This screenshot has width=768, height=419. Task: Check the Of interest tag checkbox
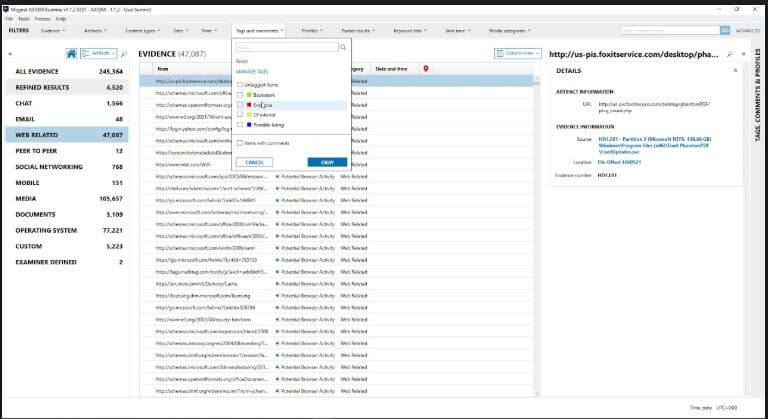240,115
